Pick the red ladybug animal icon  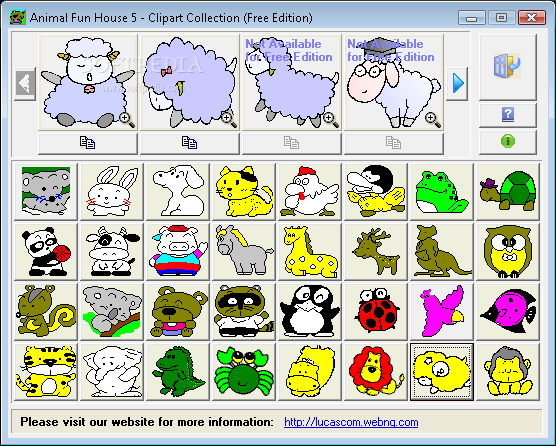point(376,311)
